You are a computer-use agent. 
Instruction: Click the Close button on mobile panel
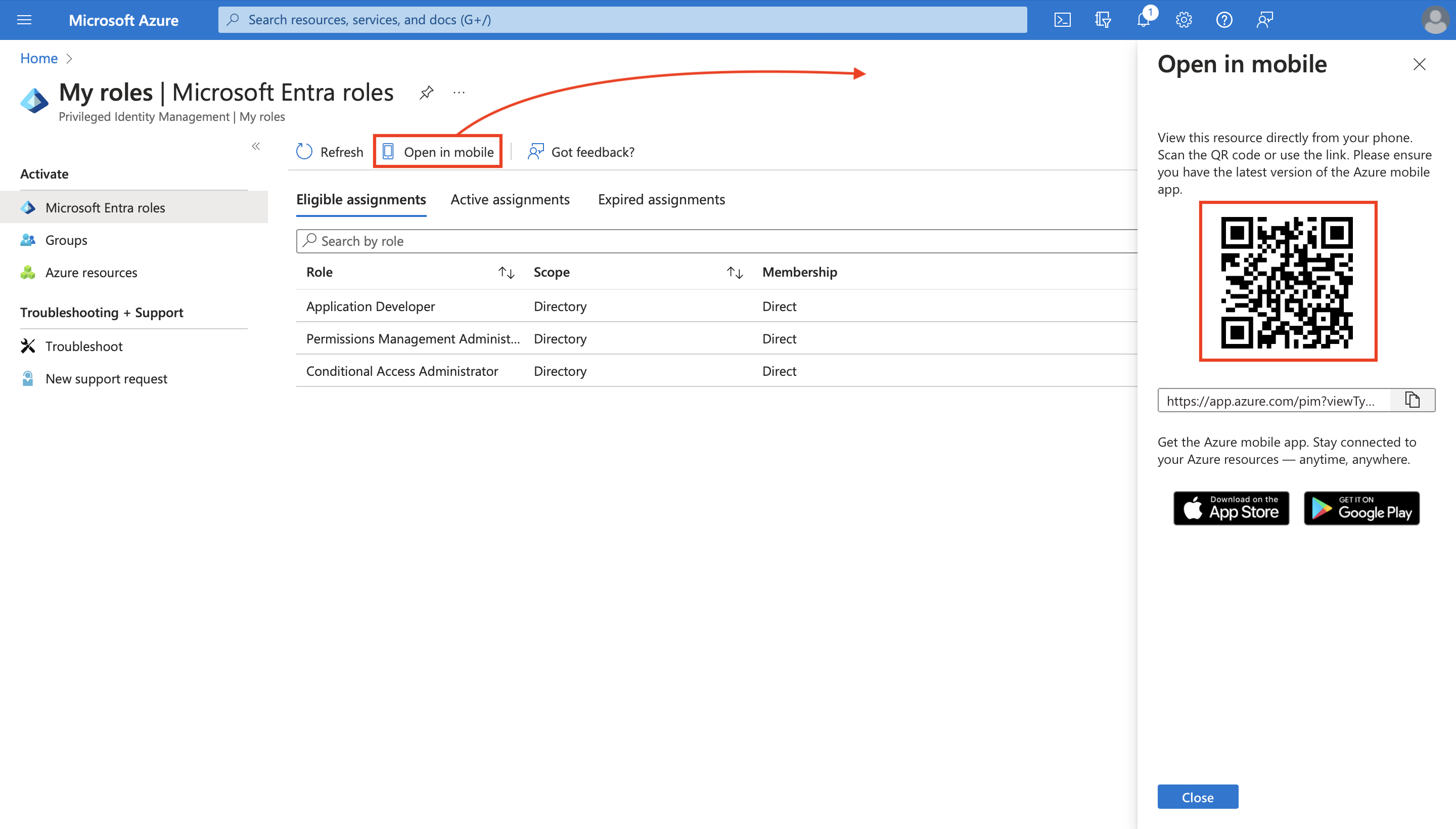pyautogui.click(x=1197, y=797)
